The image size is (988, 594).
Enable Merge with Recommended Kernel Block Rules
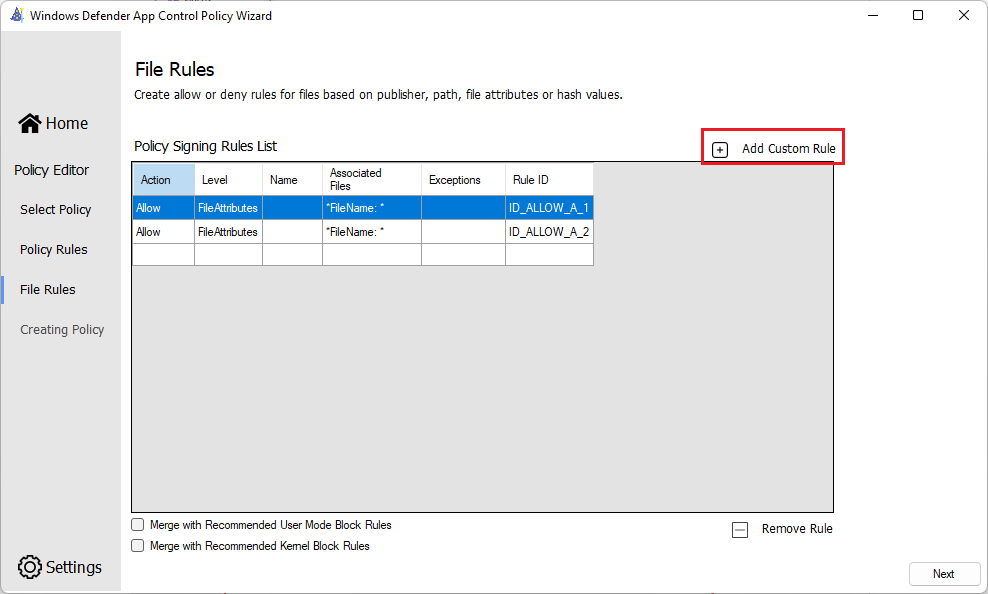(x=137, y=545)
